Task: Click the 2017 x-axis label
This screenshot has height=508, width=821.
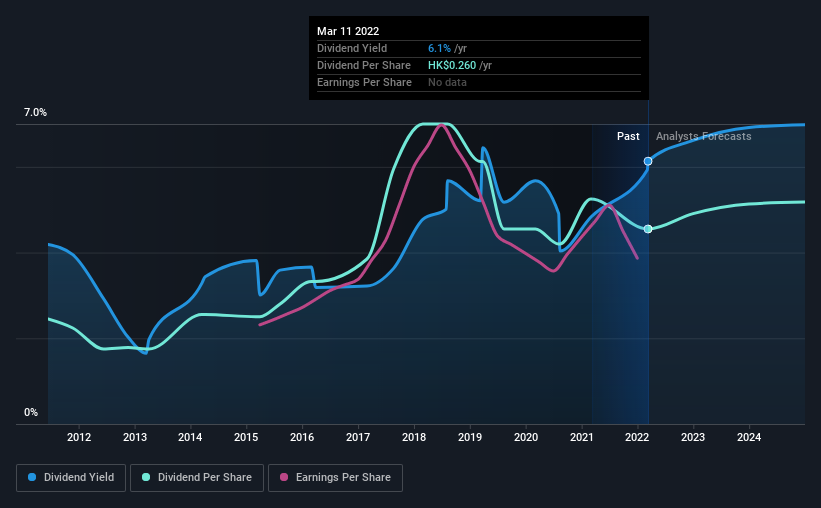Action: click(358, 437)
